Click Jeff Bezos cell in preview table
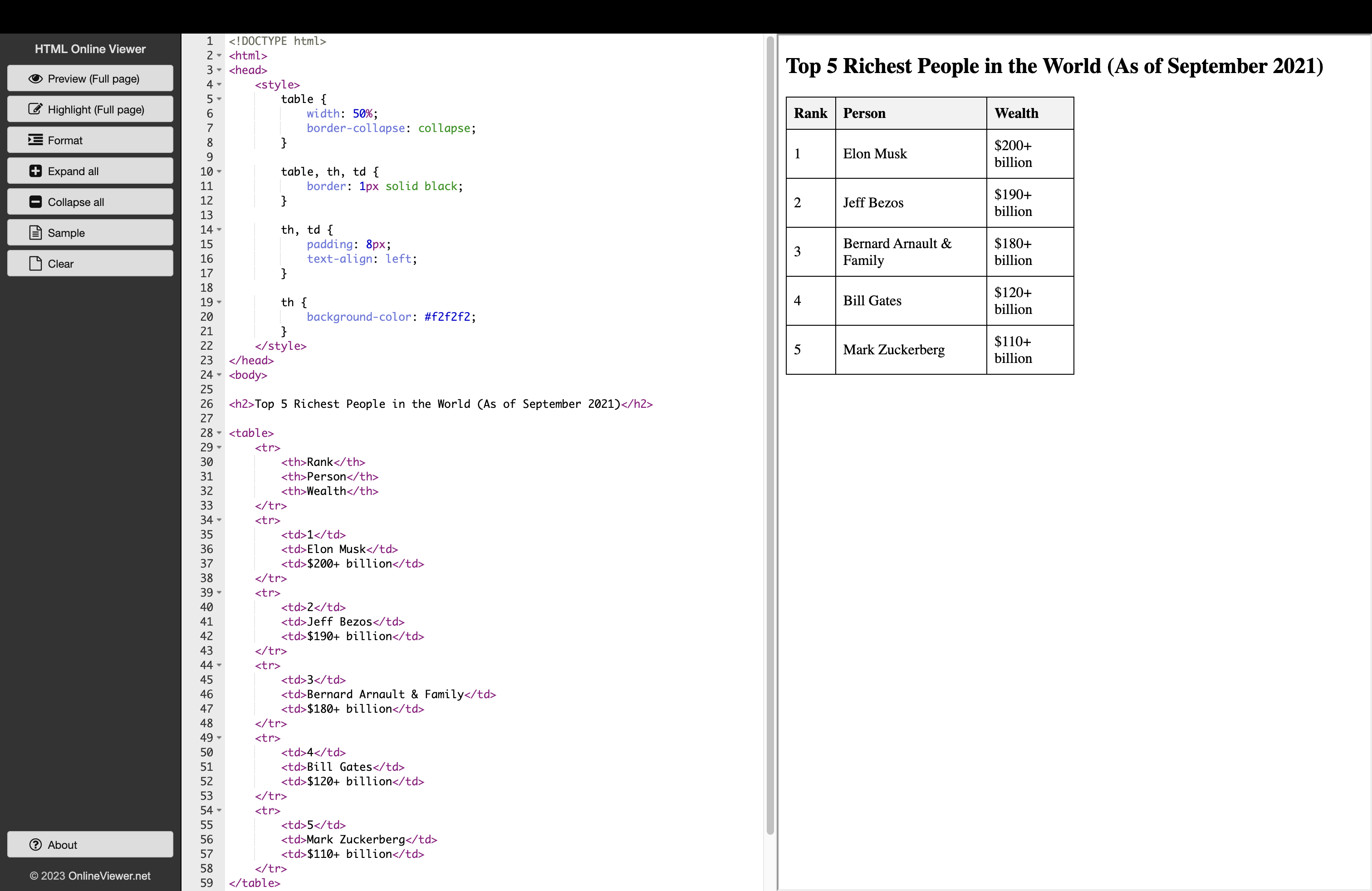The width and height of the screenshot is (1372, 891). 911,203
